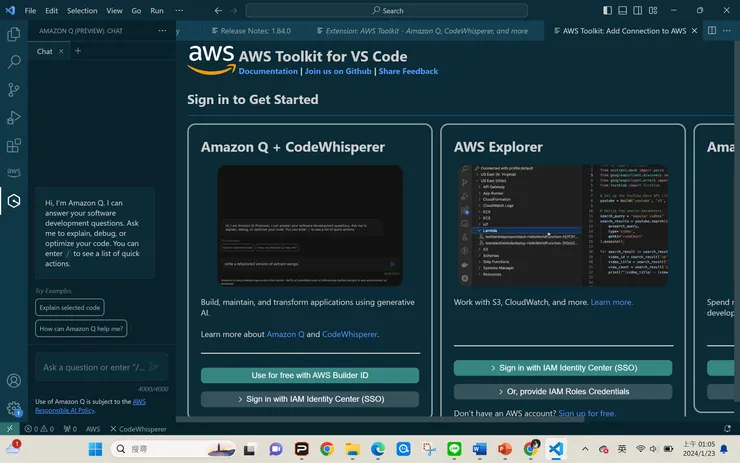This screenshot has height=463, width=740.
Task: Open the Amazon Q learn more link
Action: tap(286, 334)
